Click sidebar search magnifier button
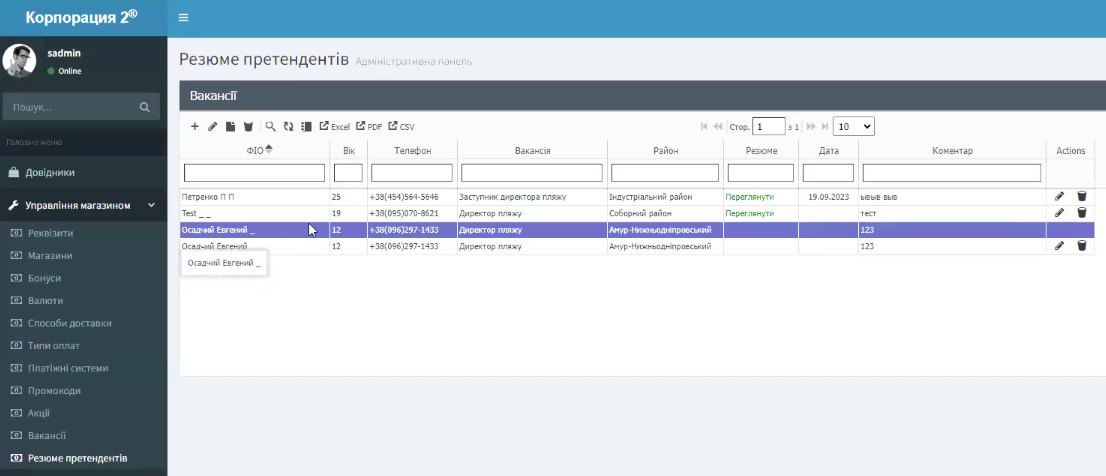This screenshot has height=476, width=1106. [x=145, y=107]
